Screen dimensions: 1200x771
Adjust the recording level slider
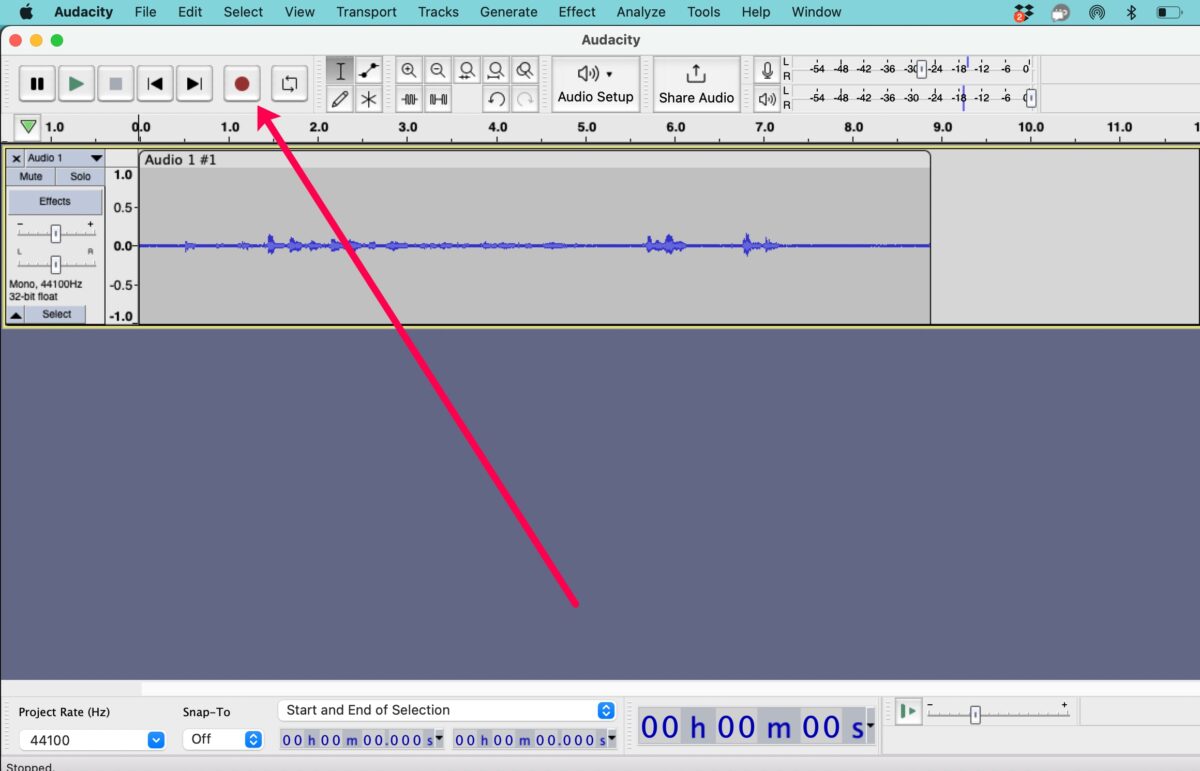[922, 69]
